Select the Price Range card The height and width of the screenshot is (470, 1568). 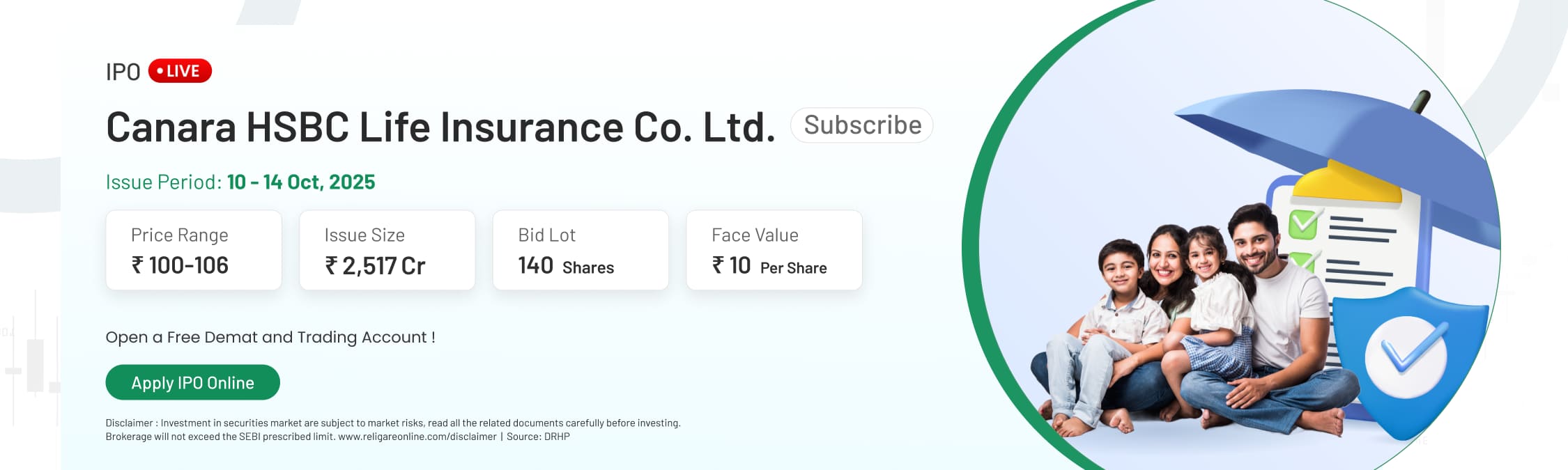click(x=194, y=250)
